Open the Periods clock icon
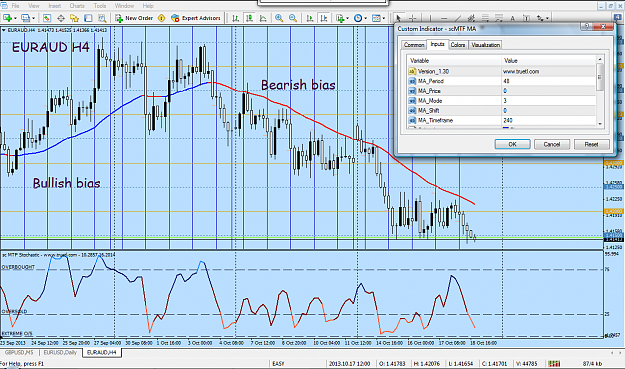625x369 pixels. click(358, 18)
